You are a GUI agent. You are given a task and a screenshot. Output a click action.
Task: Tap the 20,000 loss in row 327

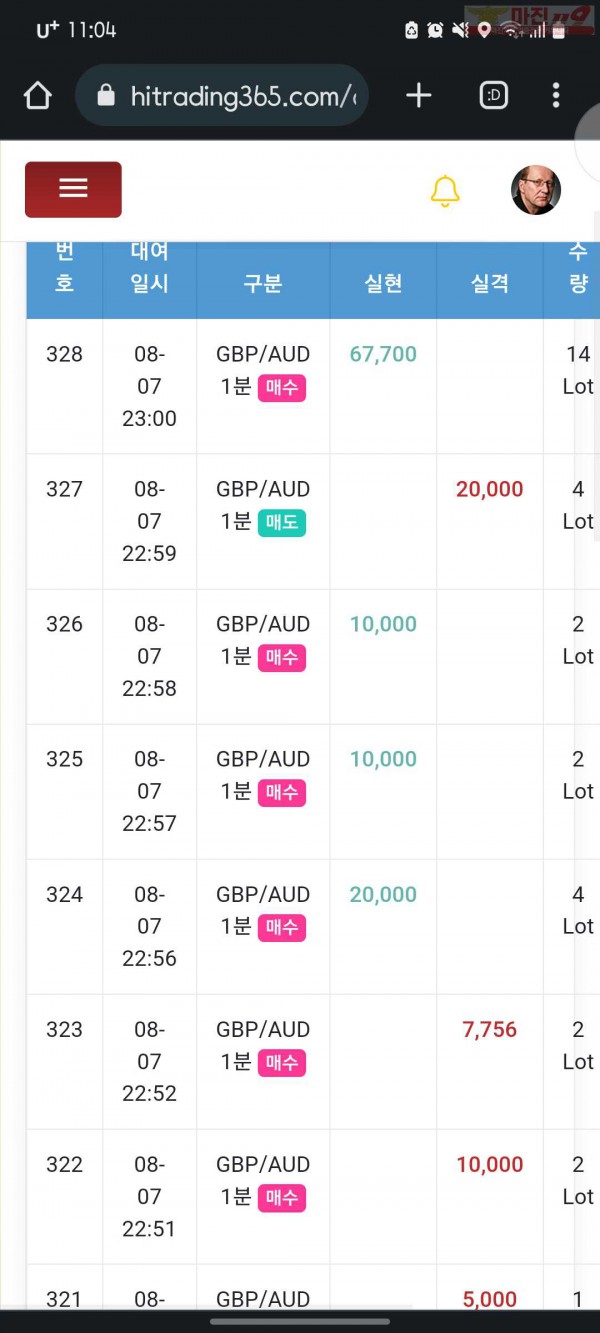point(490,489)
